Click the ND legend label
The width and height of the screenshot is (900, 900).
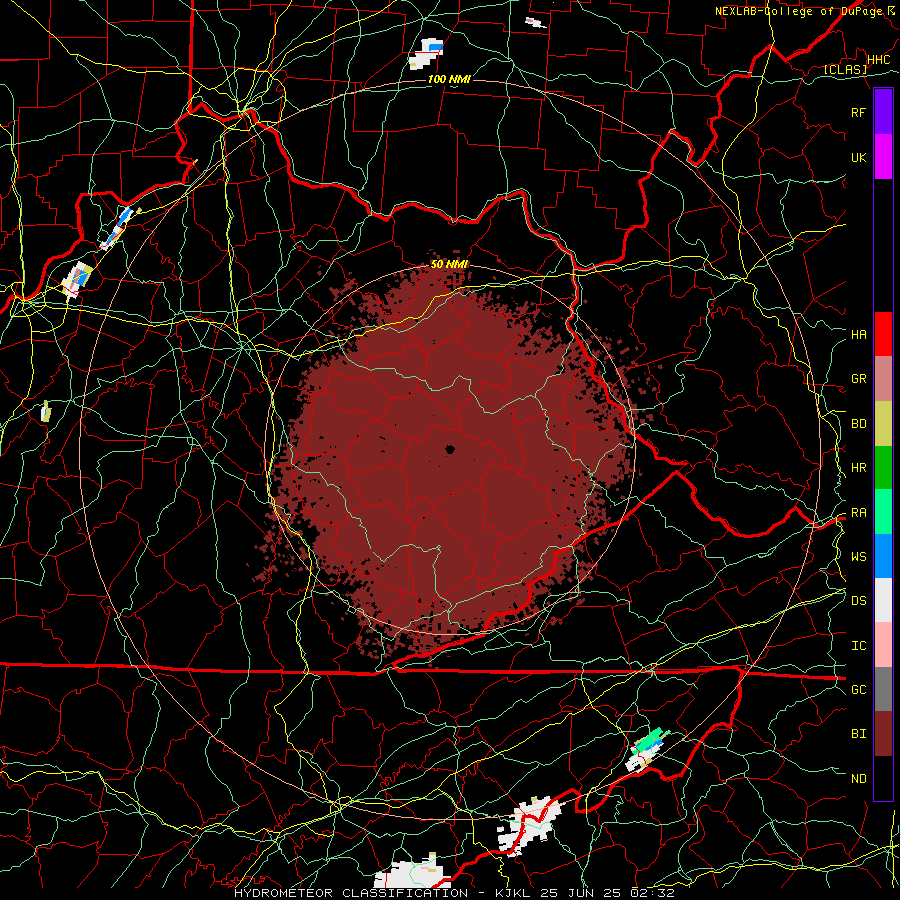click(859, 779)
